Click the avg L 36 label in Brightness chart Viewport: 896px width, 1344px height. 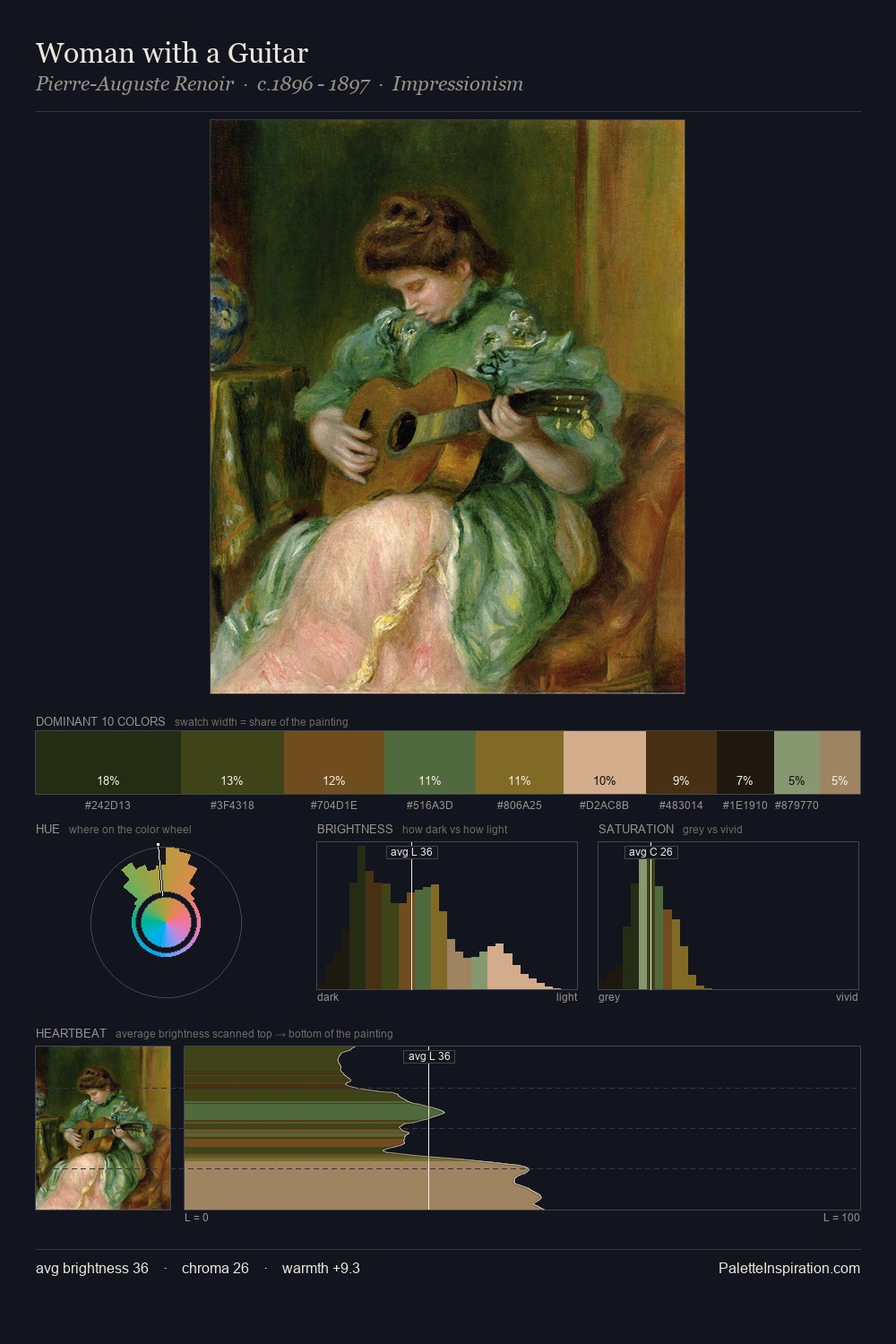click(412, 852)
